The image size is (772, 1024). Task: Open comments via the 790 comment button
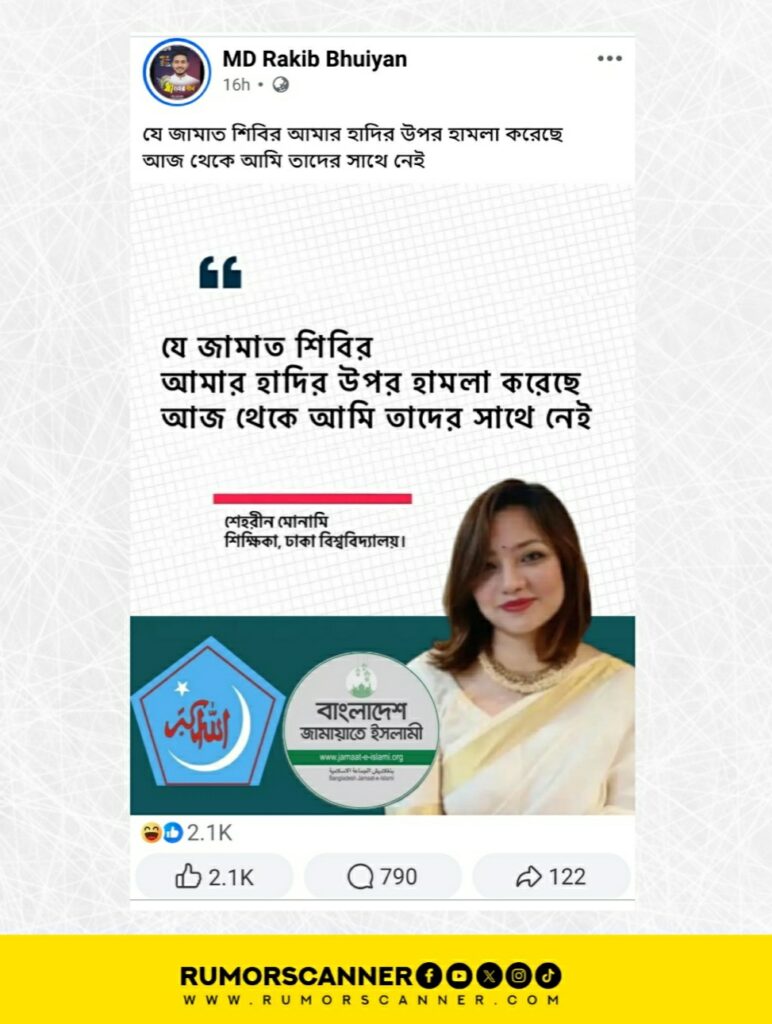pos(383,876)
